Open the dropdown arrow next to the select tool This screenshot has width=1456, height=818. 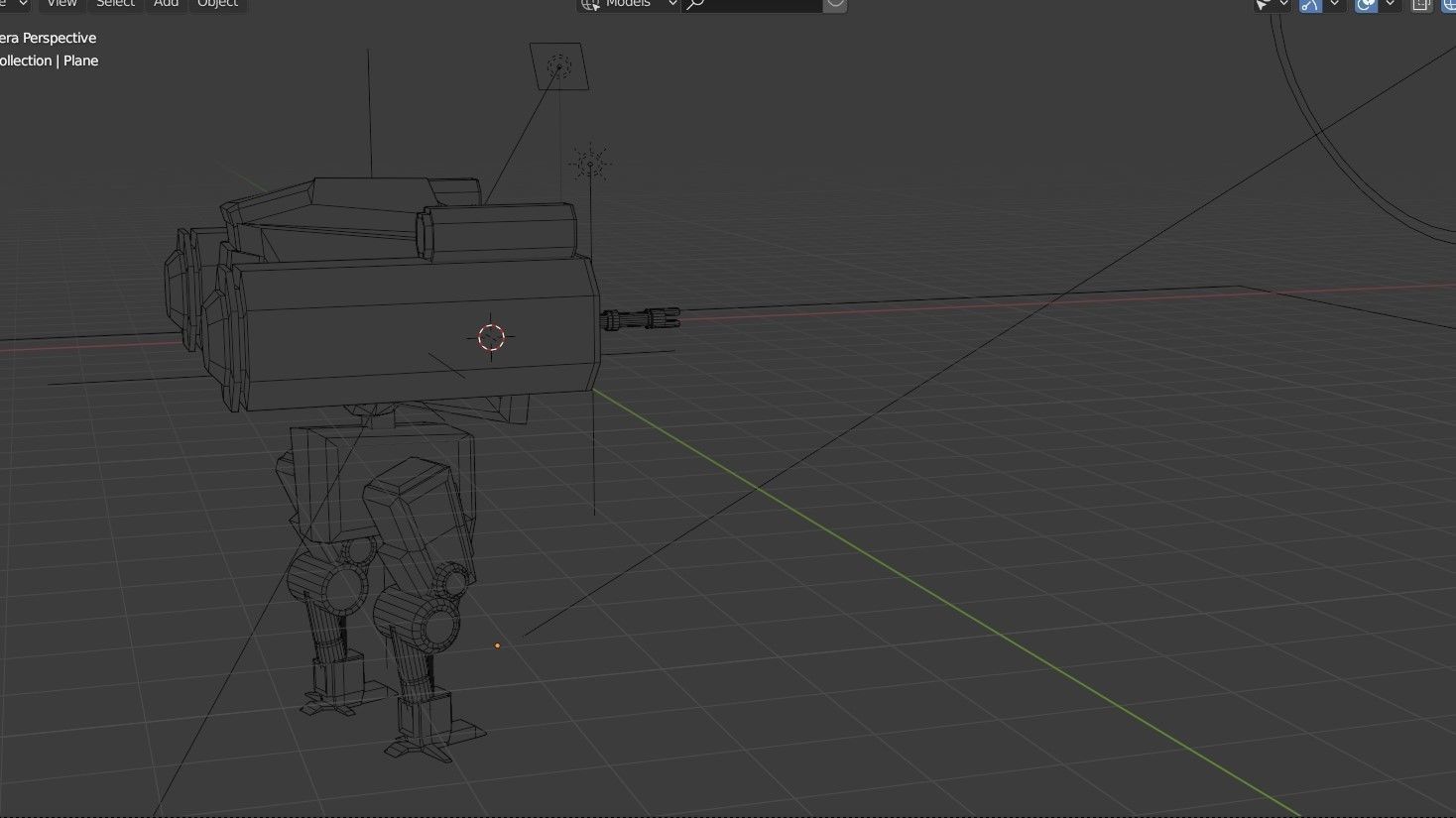click(x=1283, y=4)
